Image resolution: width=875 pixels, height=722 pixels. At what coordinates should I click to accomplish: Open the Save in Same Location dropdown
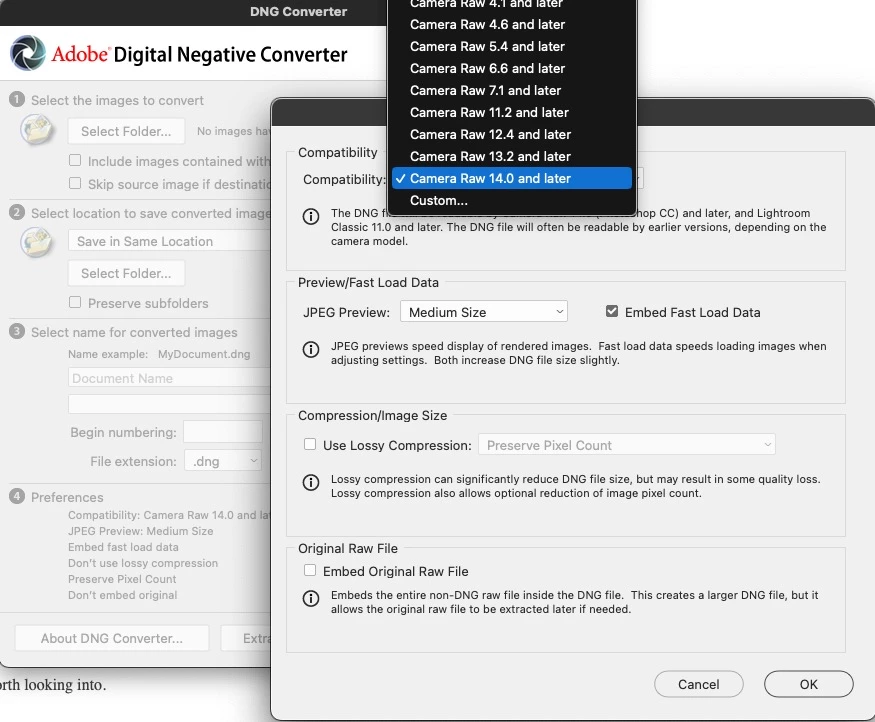[169, 241]
